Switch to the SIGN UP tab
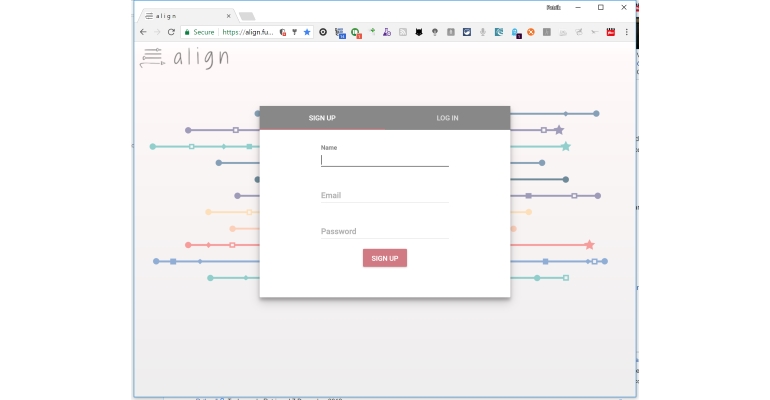Image resolution: width=770 pixels, height=400 pixels. coord(322,118)
